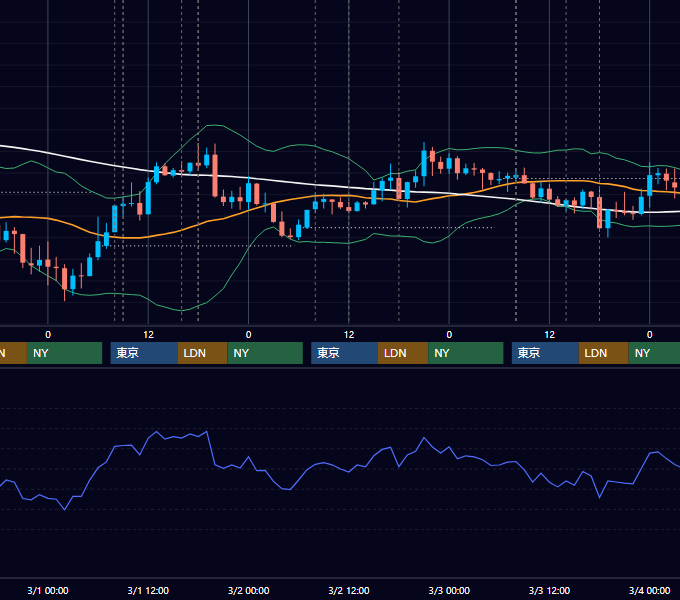This screenshot has height=600, width=680.
Task: Click the 3/3 00:00 time axis label
Action: 449,590
